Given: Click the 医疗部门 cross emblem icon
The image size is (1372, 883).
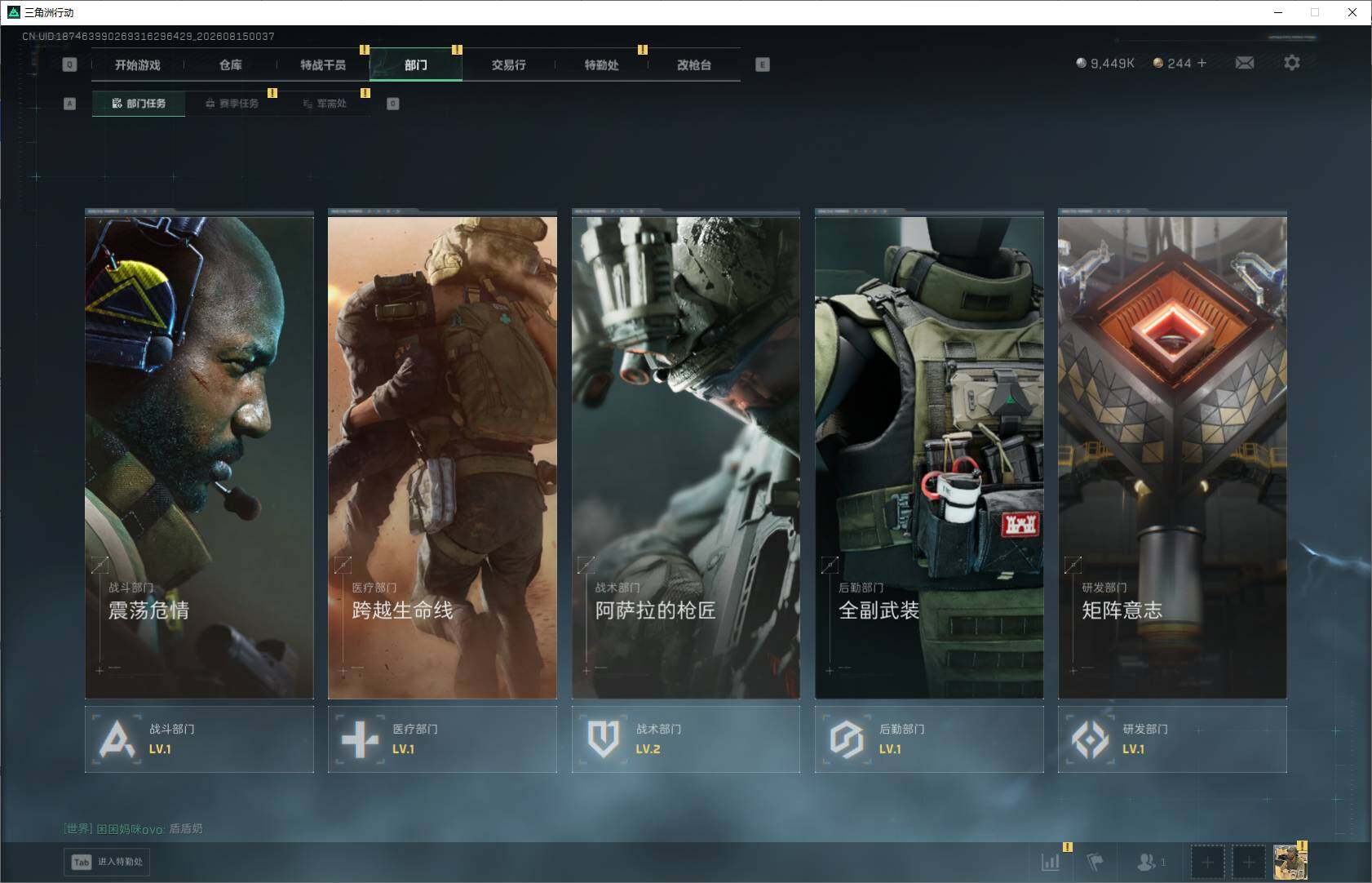Looking at the screenshot, I should point(361,739).
